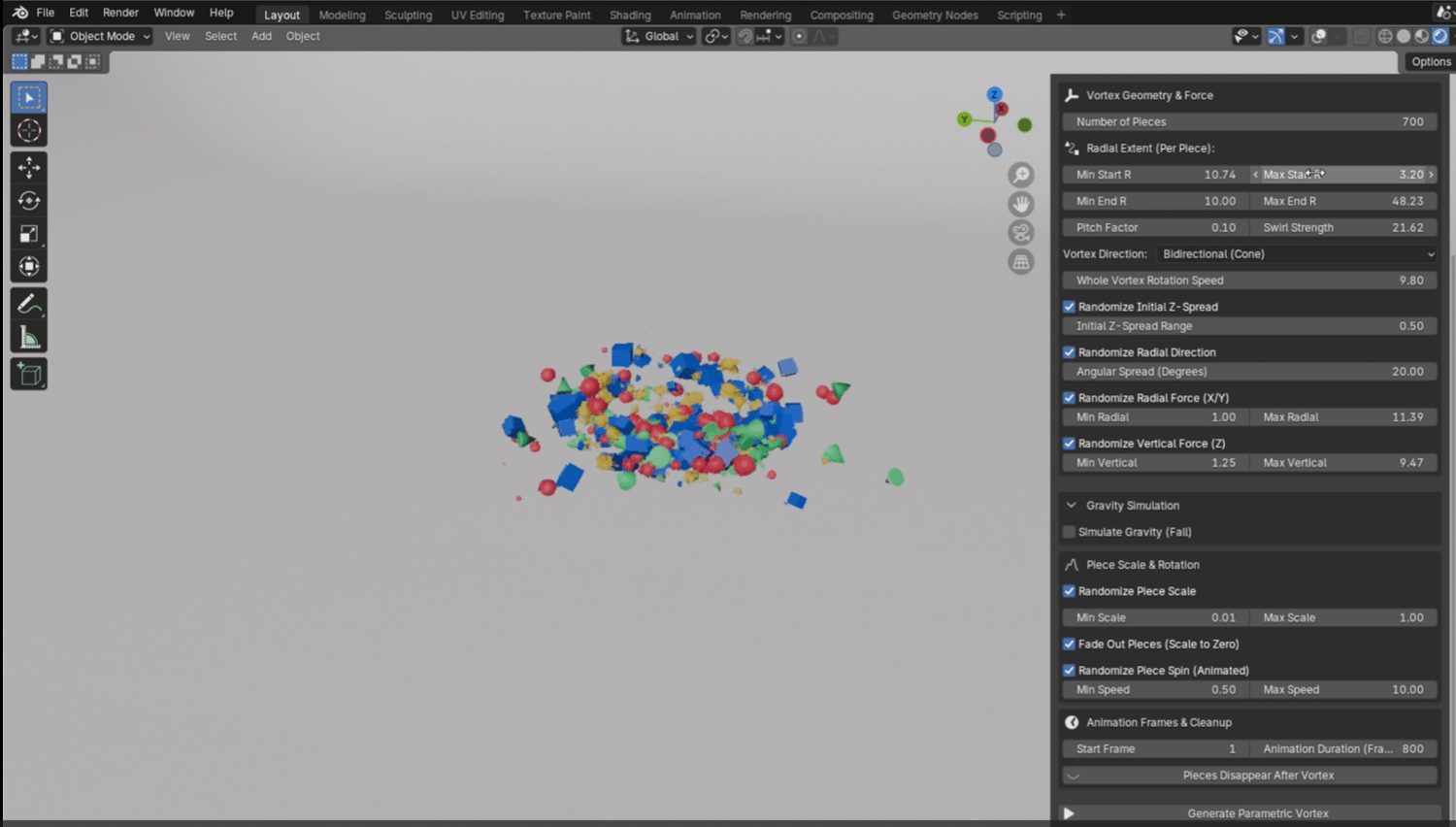Uncheck Randomize Vertical Force (Z)
This screenshot has width=1456, height=827.
1069,444
